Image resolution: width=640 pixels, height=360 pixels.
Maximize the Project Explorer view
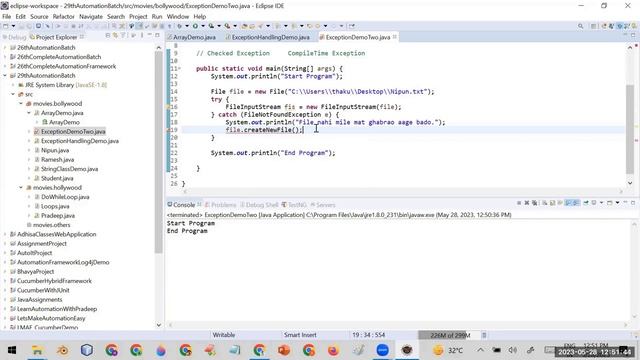[157, 36]
